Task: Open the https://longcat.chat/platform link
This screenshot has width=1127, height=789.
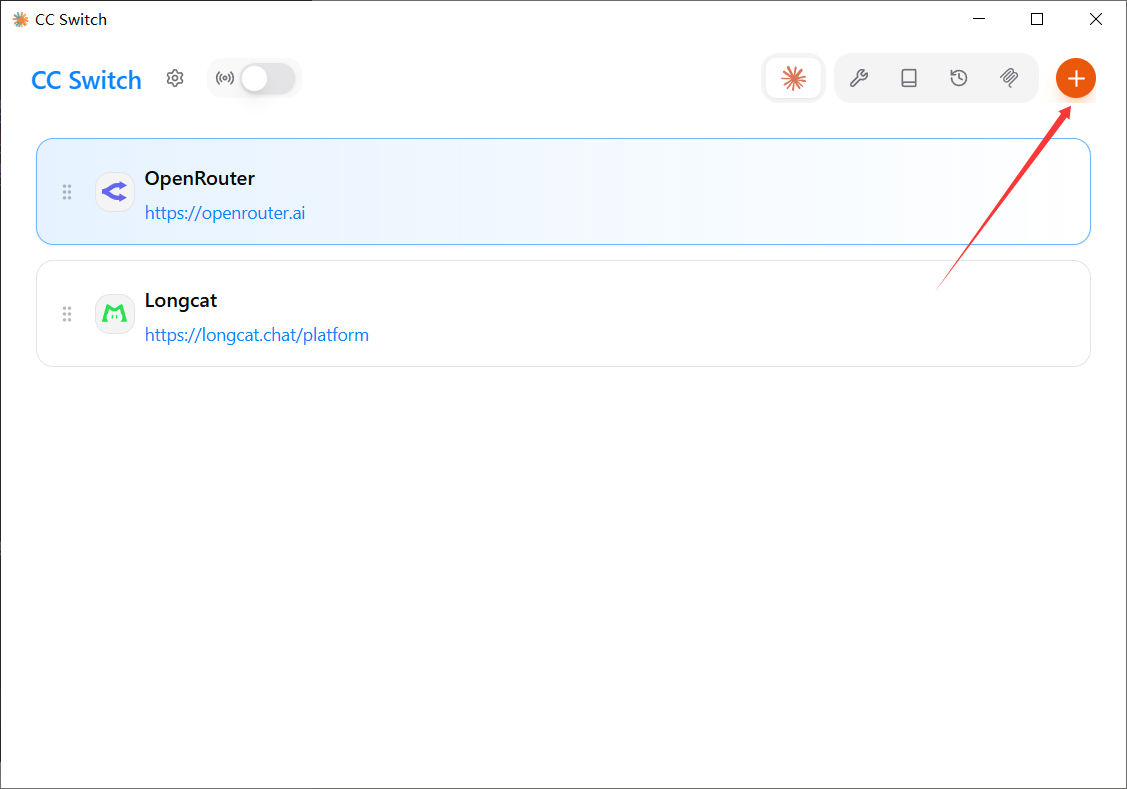Action: (257, 335)
